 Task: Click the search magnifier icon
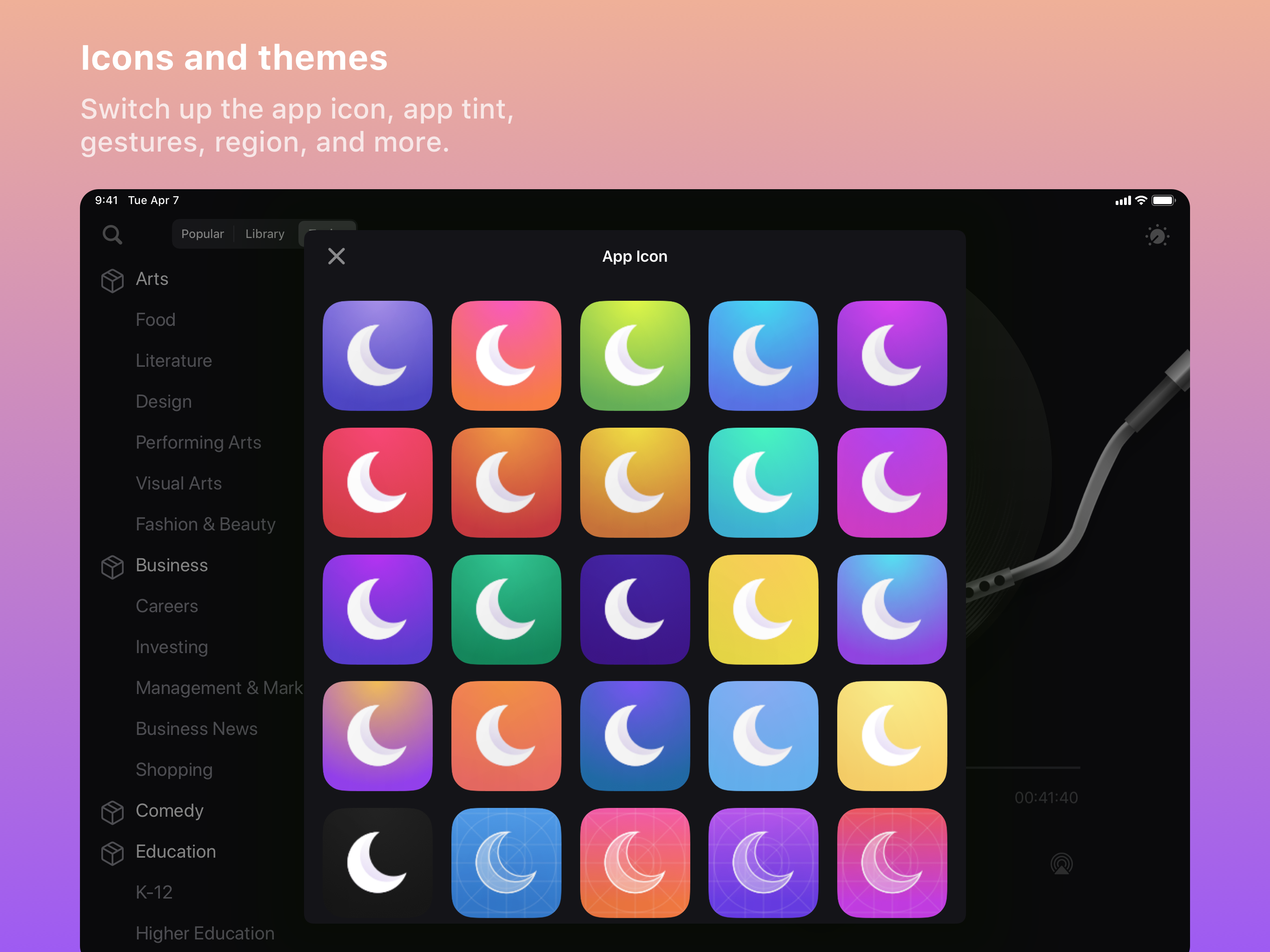coord(112,234)
